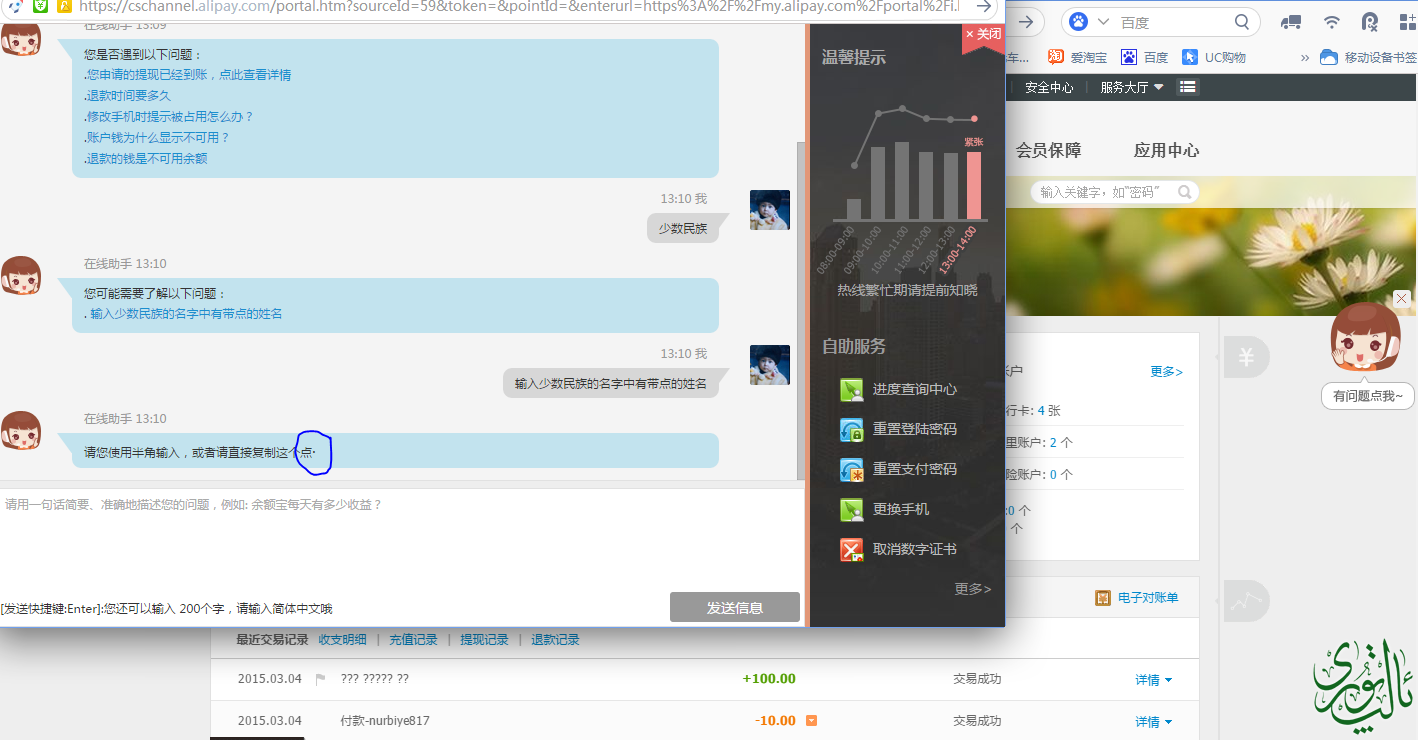The height and width of the screenshot is (740, 1418).
Task: Open the search engine selector dropdown arrow
Action: (1103, 22)
